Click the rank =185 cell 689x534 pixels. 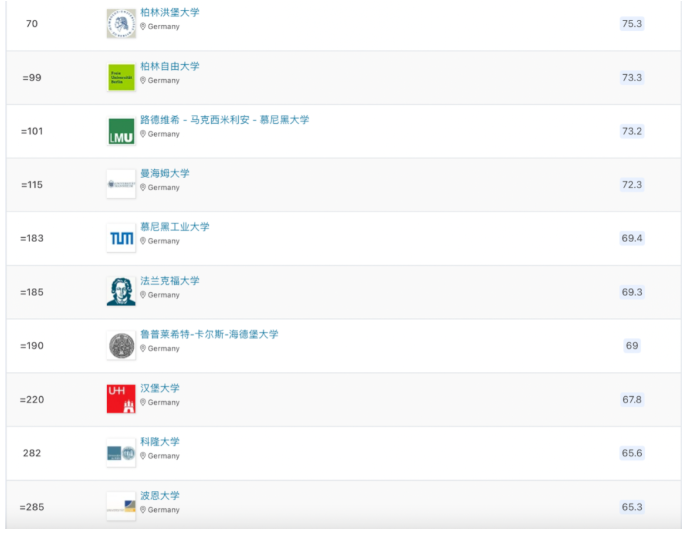tap(32, 292)
